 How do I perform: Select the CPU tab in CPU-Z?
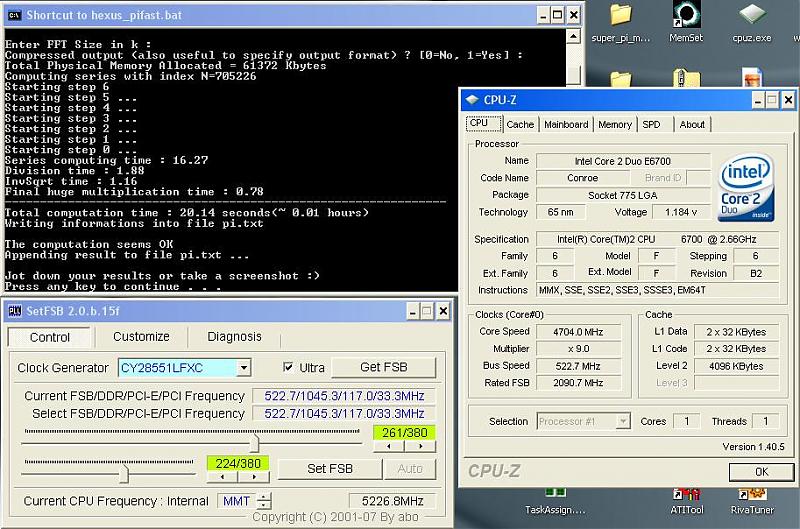484,123
